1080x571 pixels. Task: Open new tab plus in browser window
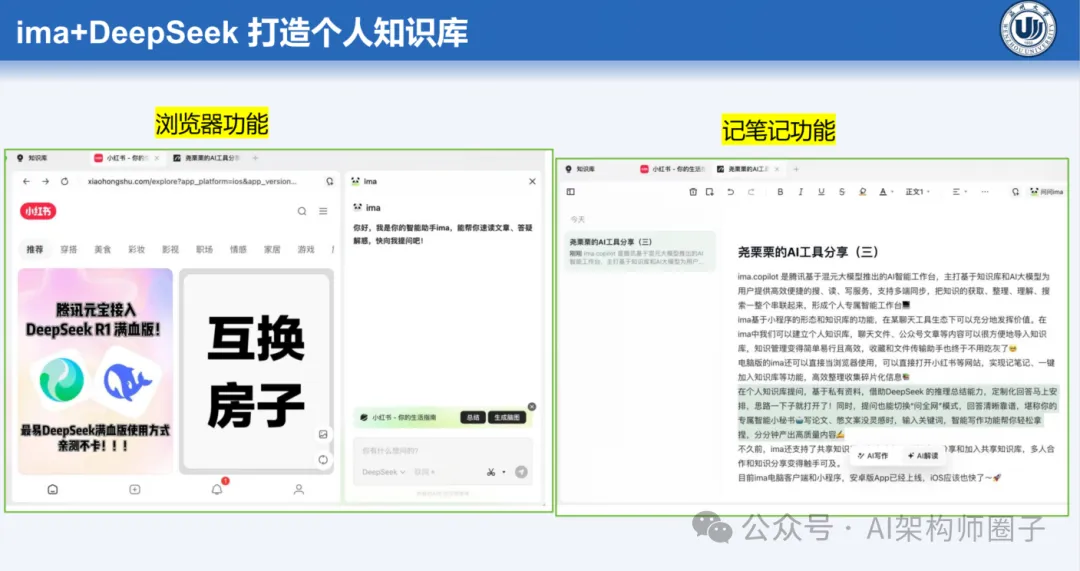pos(256,158)
